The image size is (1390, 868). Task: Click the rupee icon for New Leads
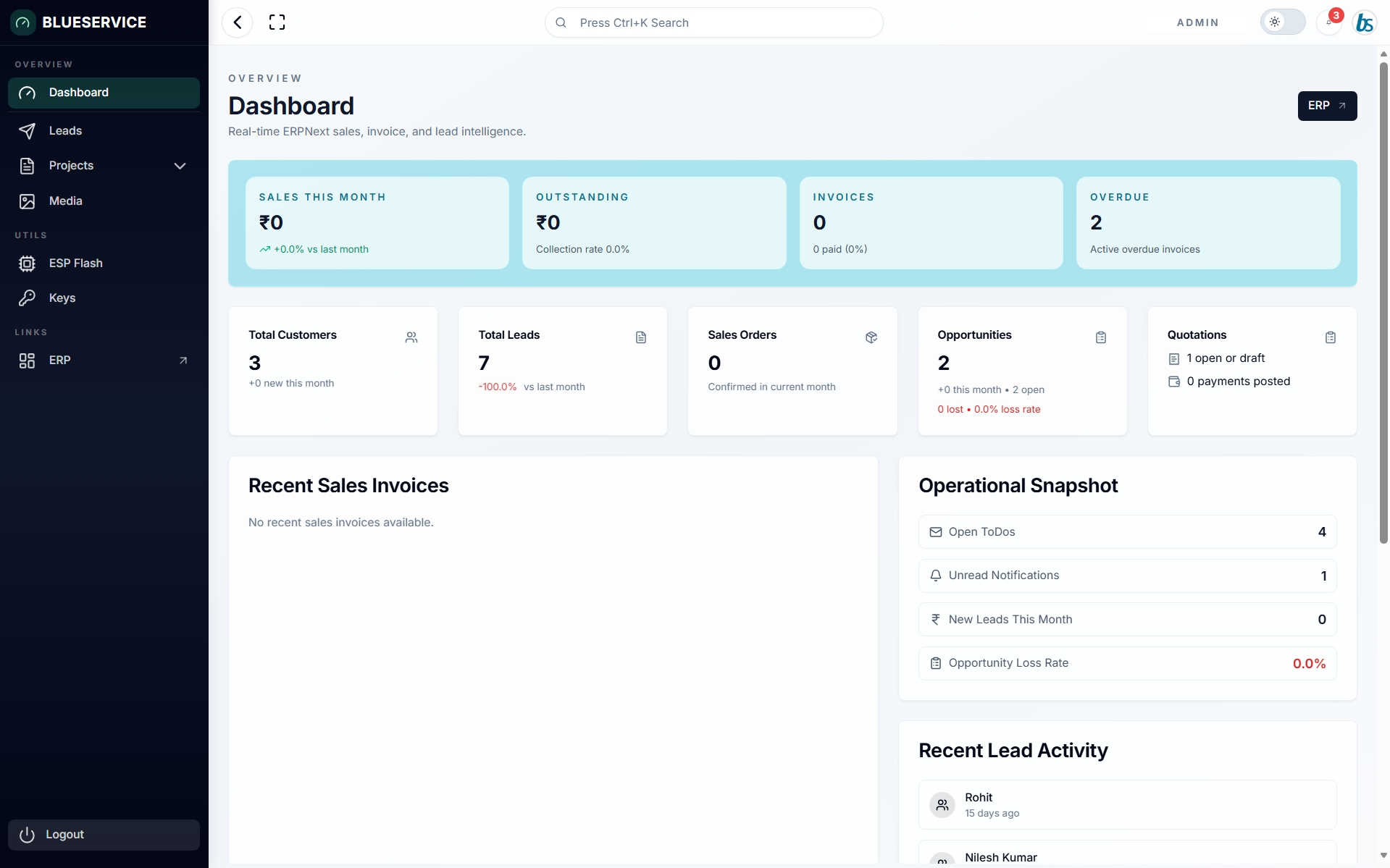tap(936, 620)
